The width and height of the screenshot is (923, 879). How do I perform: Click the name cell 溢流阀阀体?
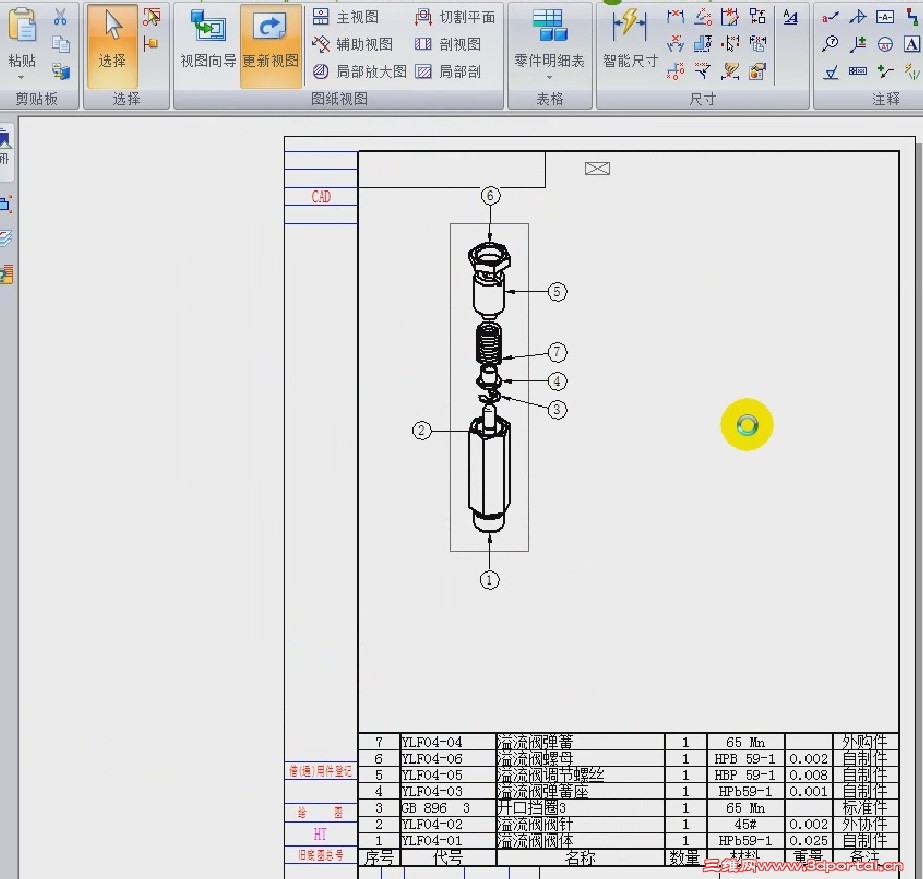click(580, 841)
